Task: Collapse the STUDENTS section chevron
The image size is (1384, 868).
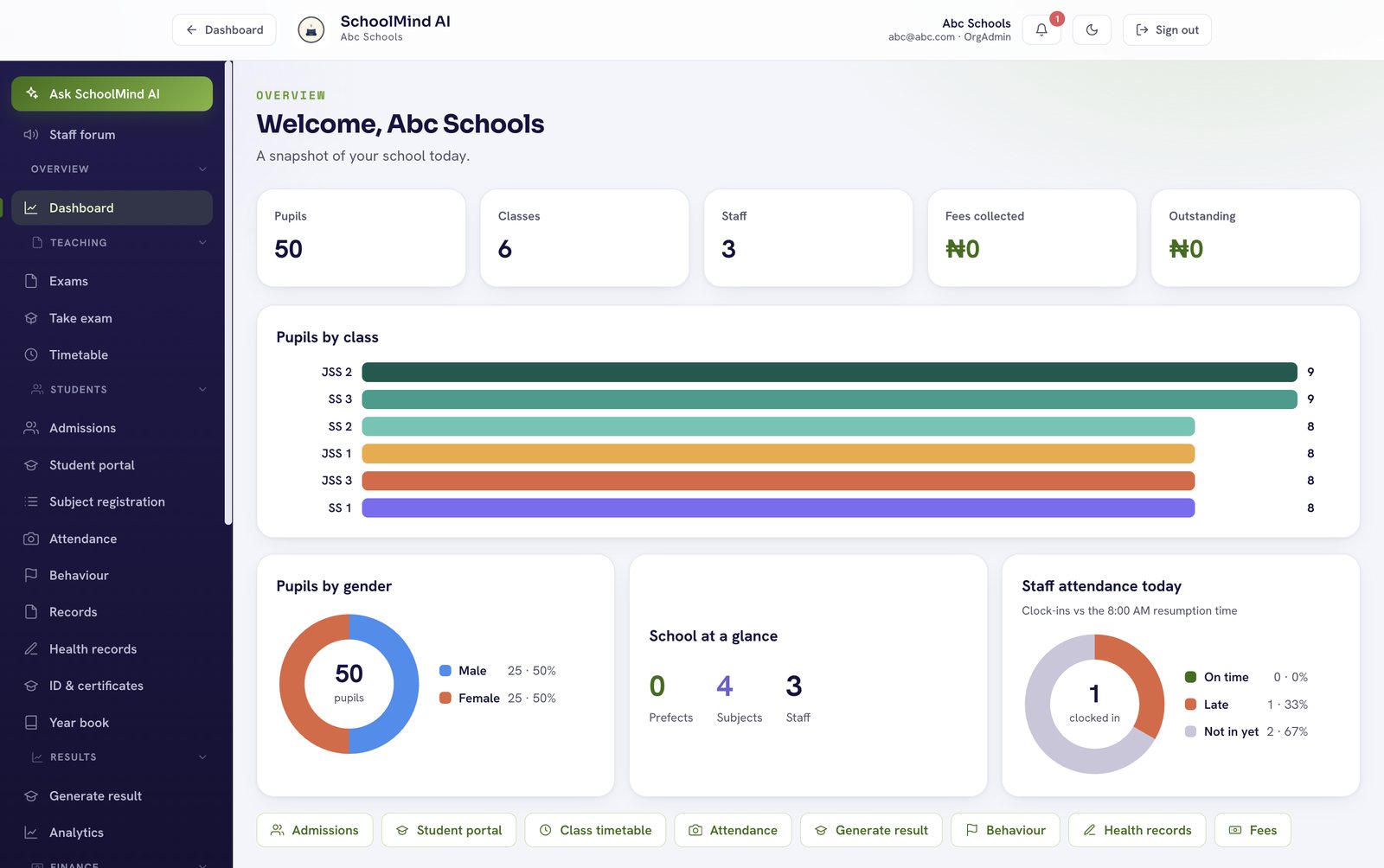Action: 202,390
